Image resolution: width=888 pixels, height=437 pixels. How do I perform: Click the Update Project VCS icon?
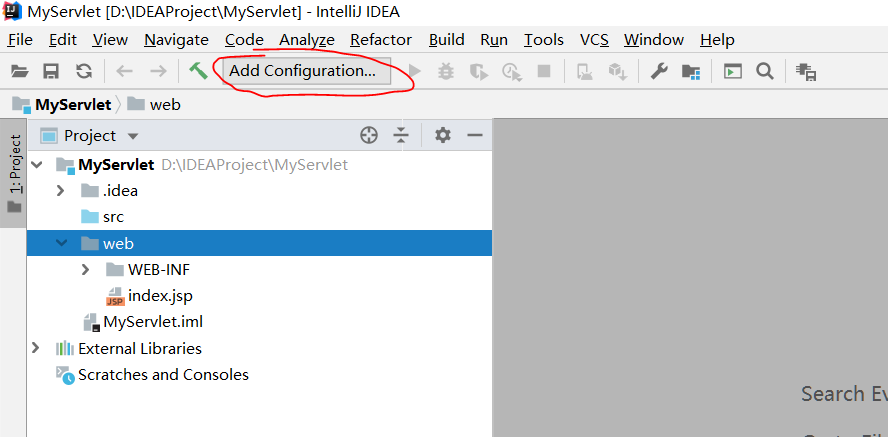pyautogui.click(x=584, y=72)
